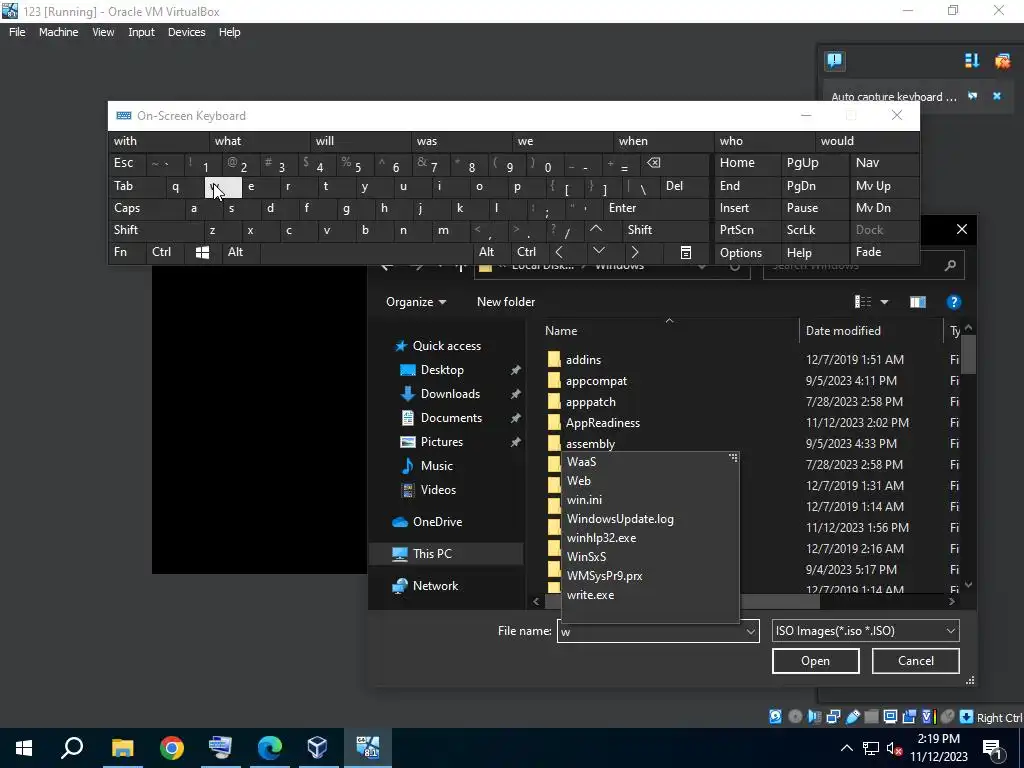Open the Organize dropdown menu
This screenshot has width=1024, height=768.
(x=416, y=302)
